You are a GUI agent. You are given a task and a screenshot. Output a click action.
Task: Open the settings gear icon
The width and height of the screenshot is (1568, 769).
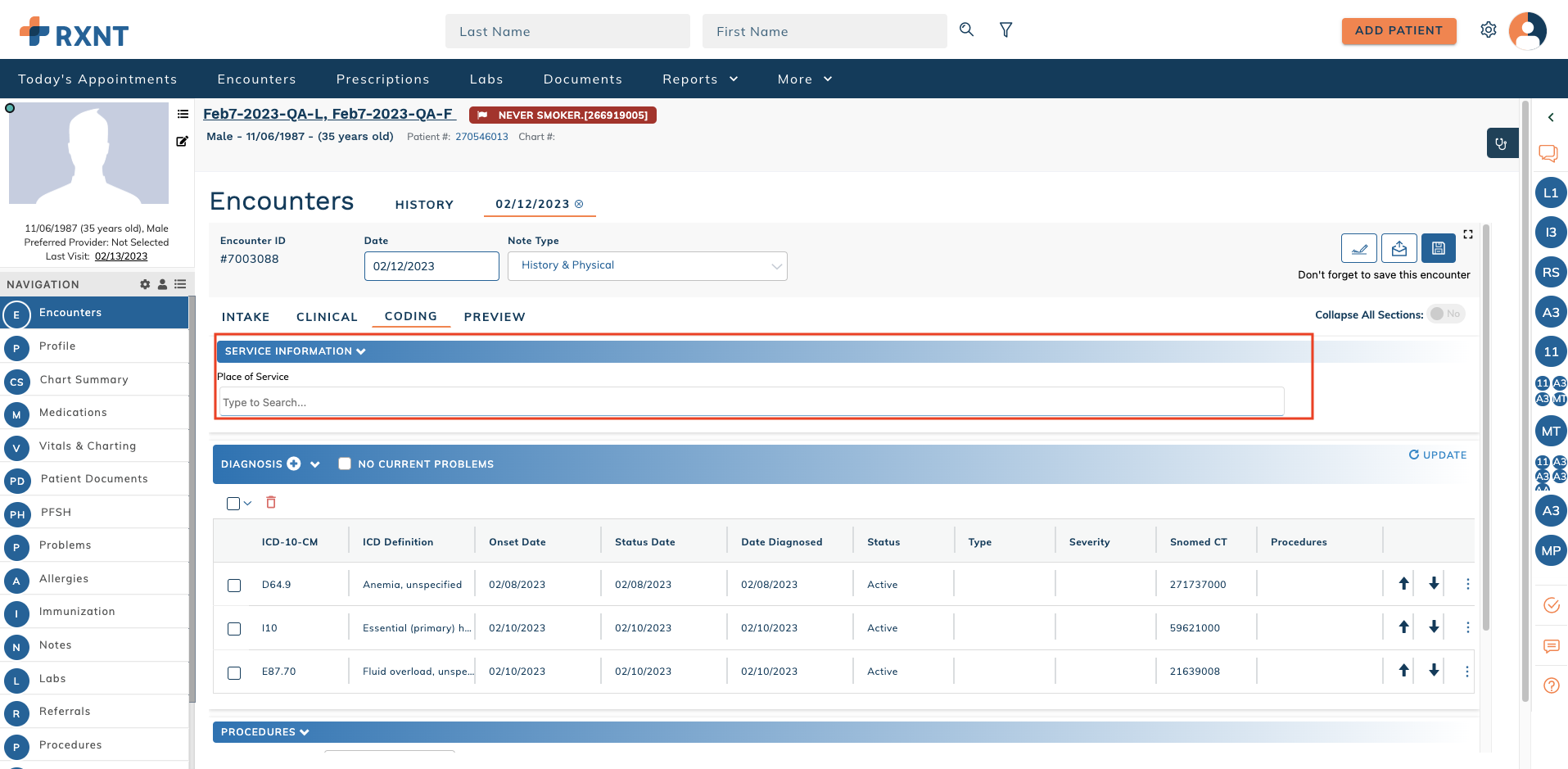1488,30
